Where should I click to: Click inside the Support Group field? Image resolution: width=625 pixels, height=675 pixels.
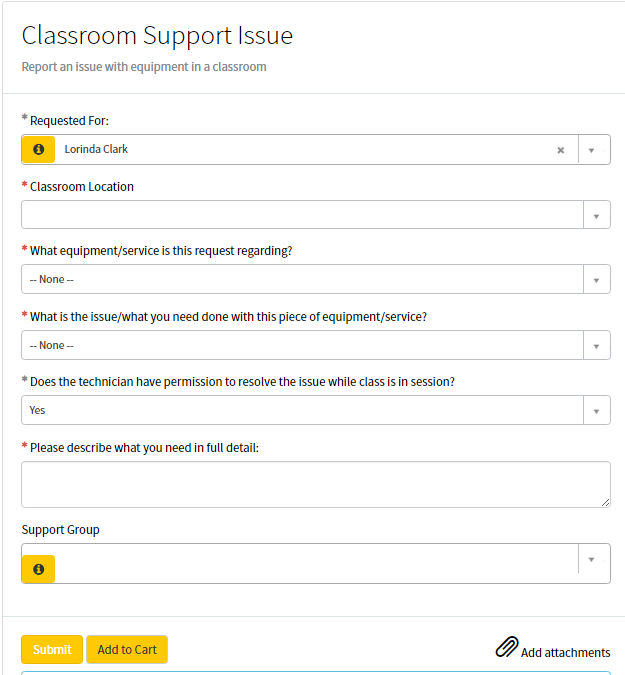click(316, 564)
